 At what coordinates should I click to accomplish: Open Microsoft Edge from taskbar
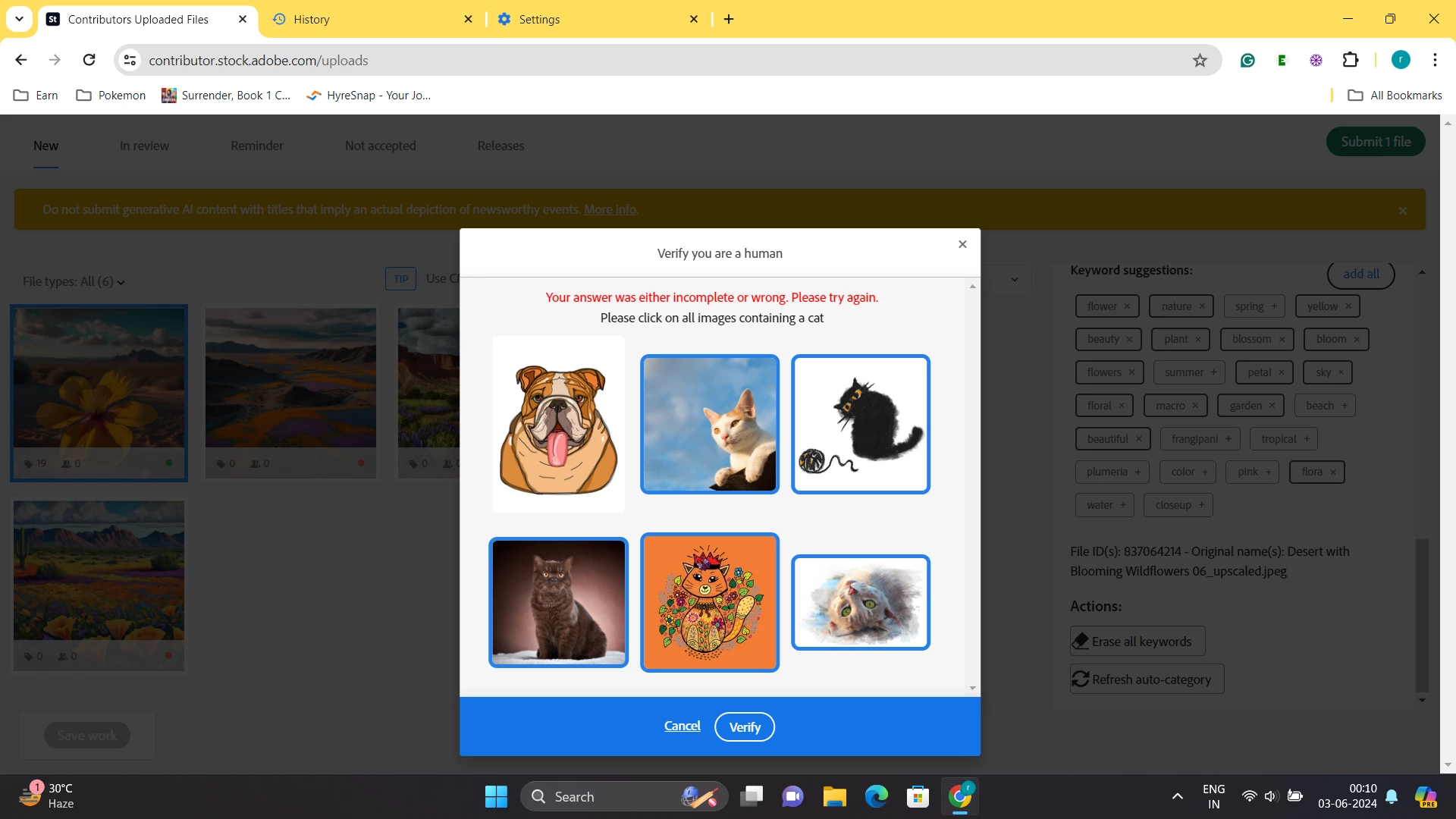876,796
